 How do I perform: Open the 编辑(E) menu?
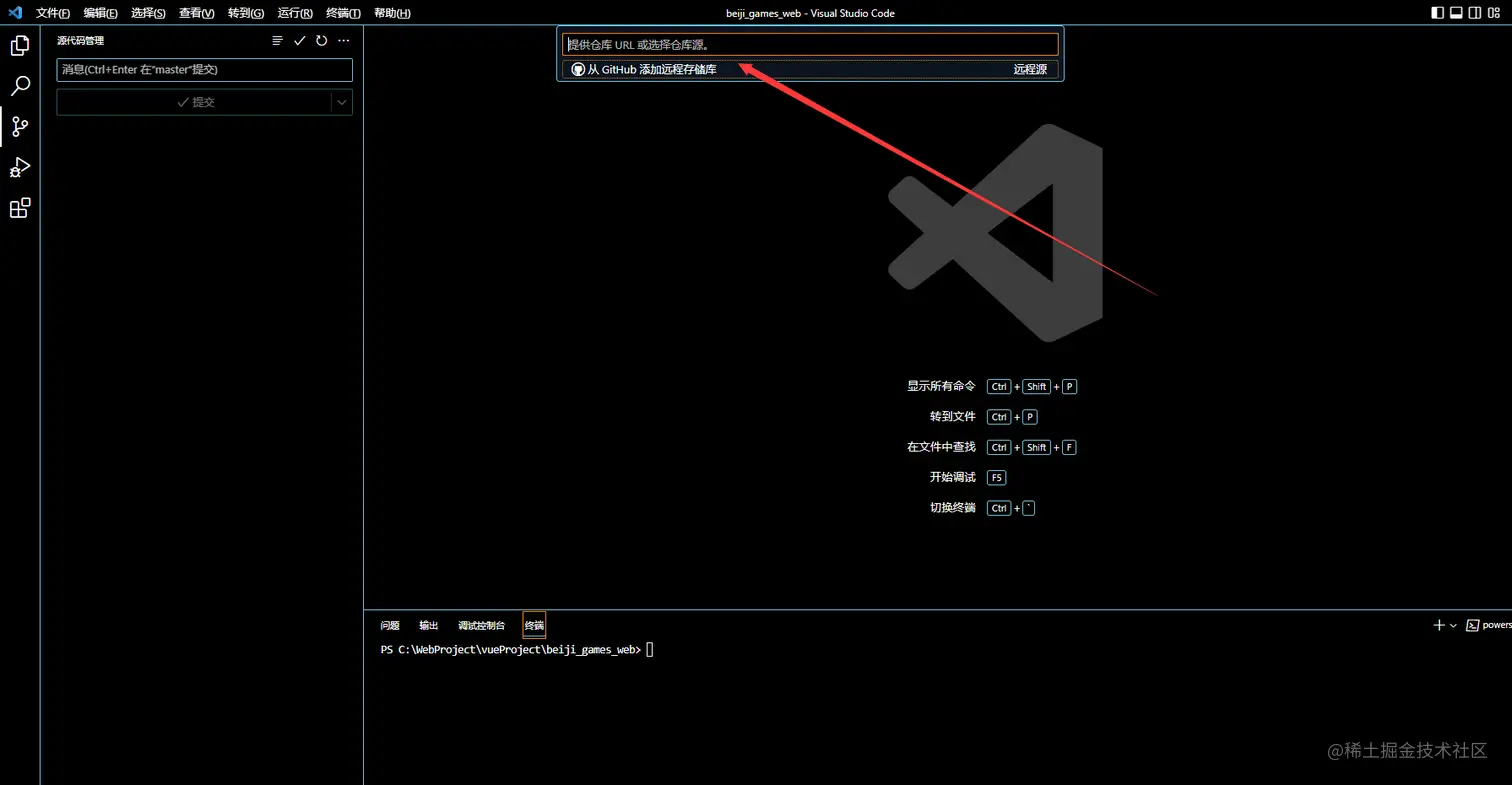pos(100,13)
